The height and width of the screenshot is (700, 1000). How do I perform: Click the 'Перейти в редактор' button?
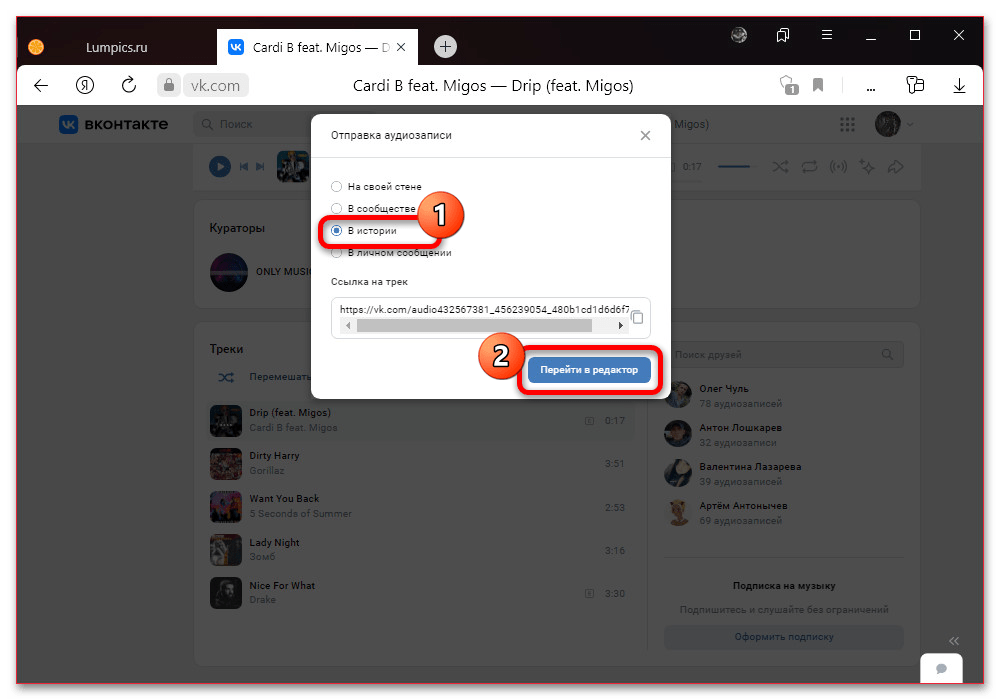click(x=589, y=370)
